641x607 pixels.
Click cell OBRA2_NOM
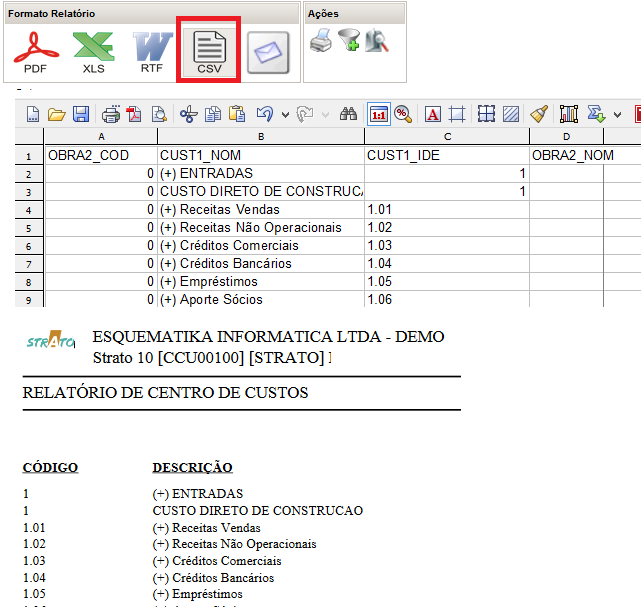572,155
